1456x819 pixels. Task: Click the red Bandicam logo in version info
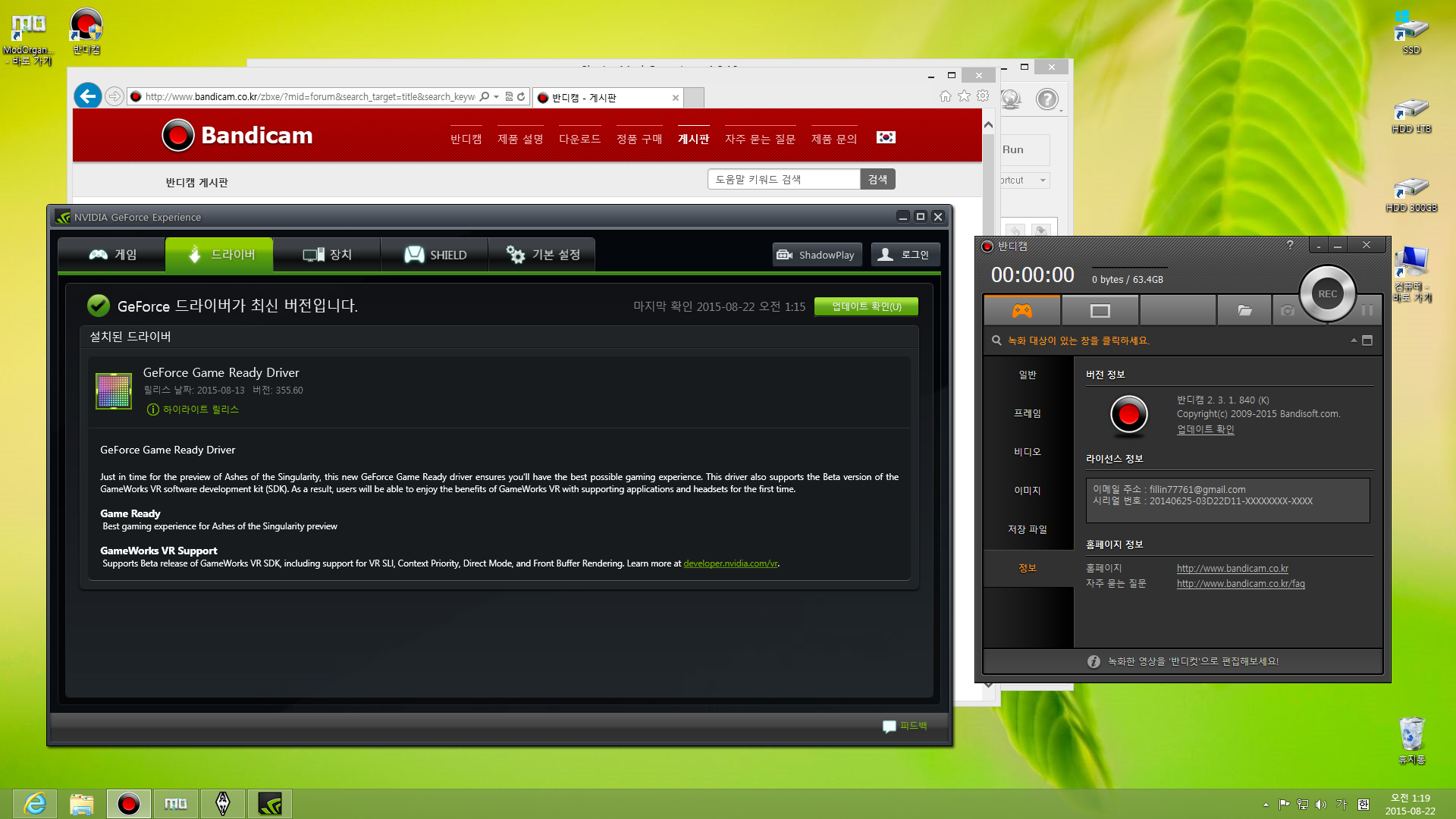1128,415
